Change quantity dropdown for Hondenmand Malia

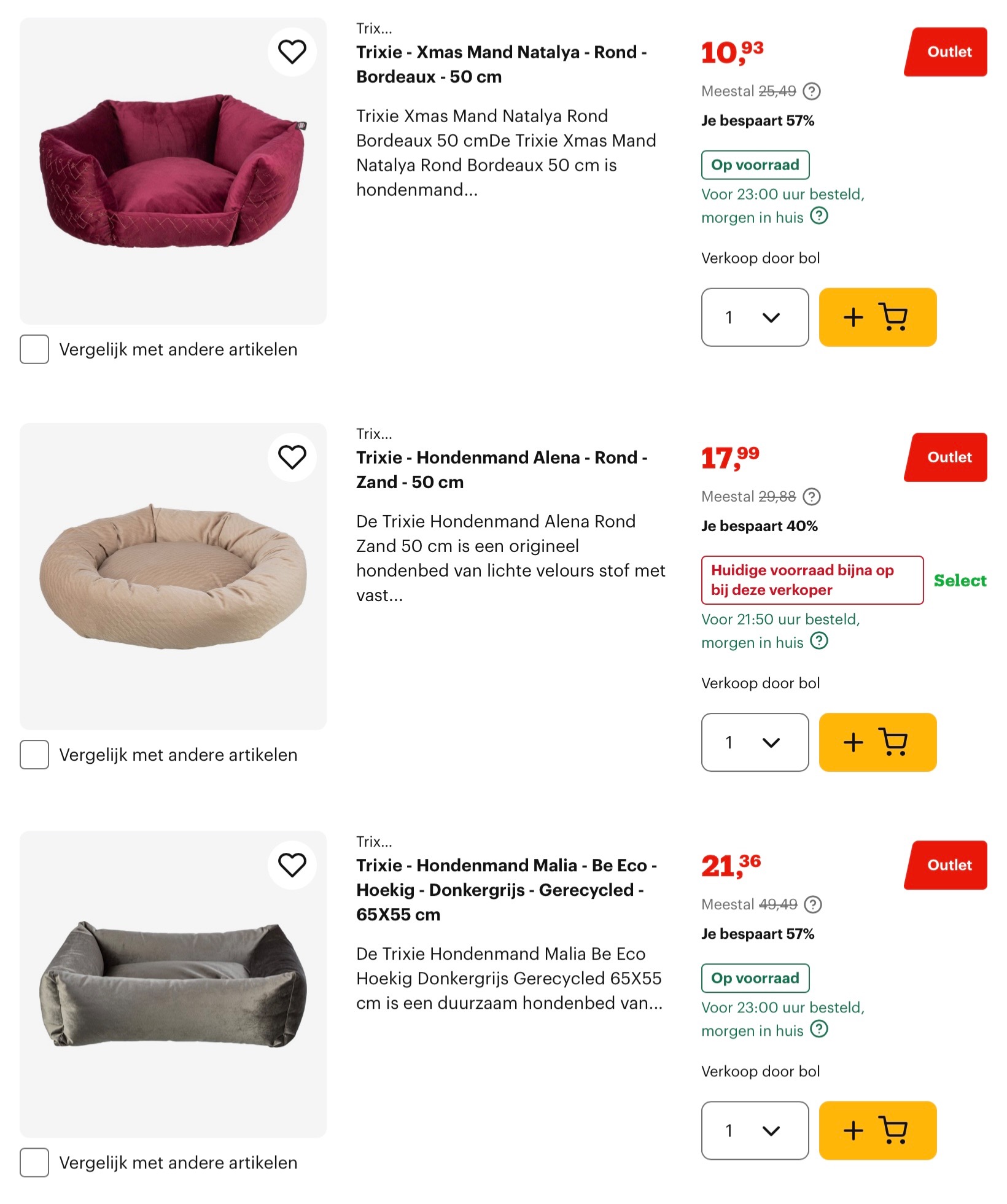click(755, 1130)
